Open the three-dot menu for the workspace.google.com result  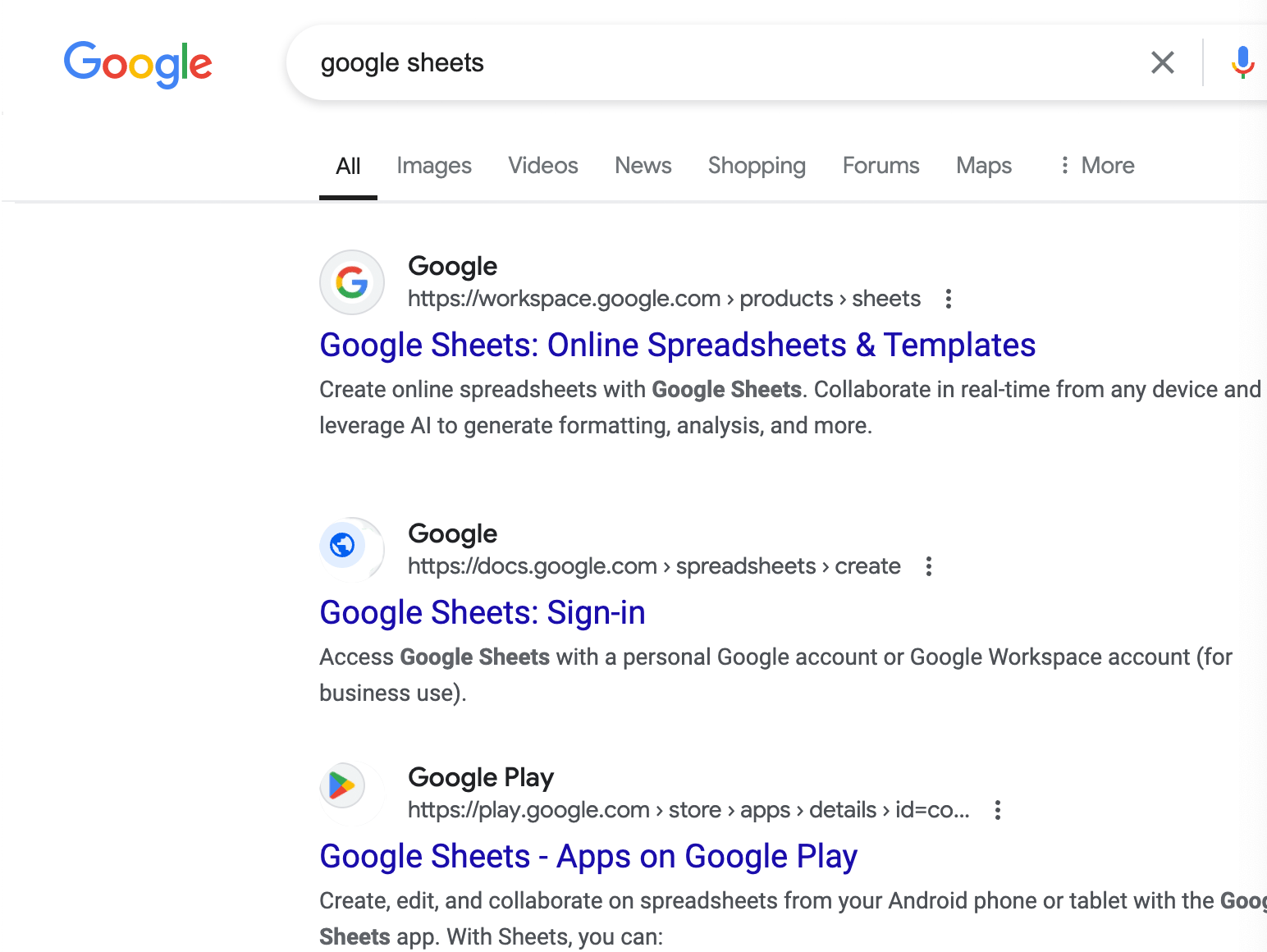948,300
